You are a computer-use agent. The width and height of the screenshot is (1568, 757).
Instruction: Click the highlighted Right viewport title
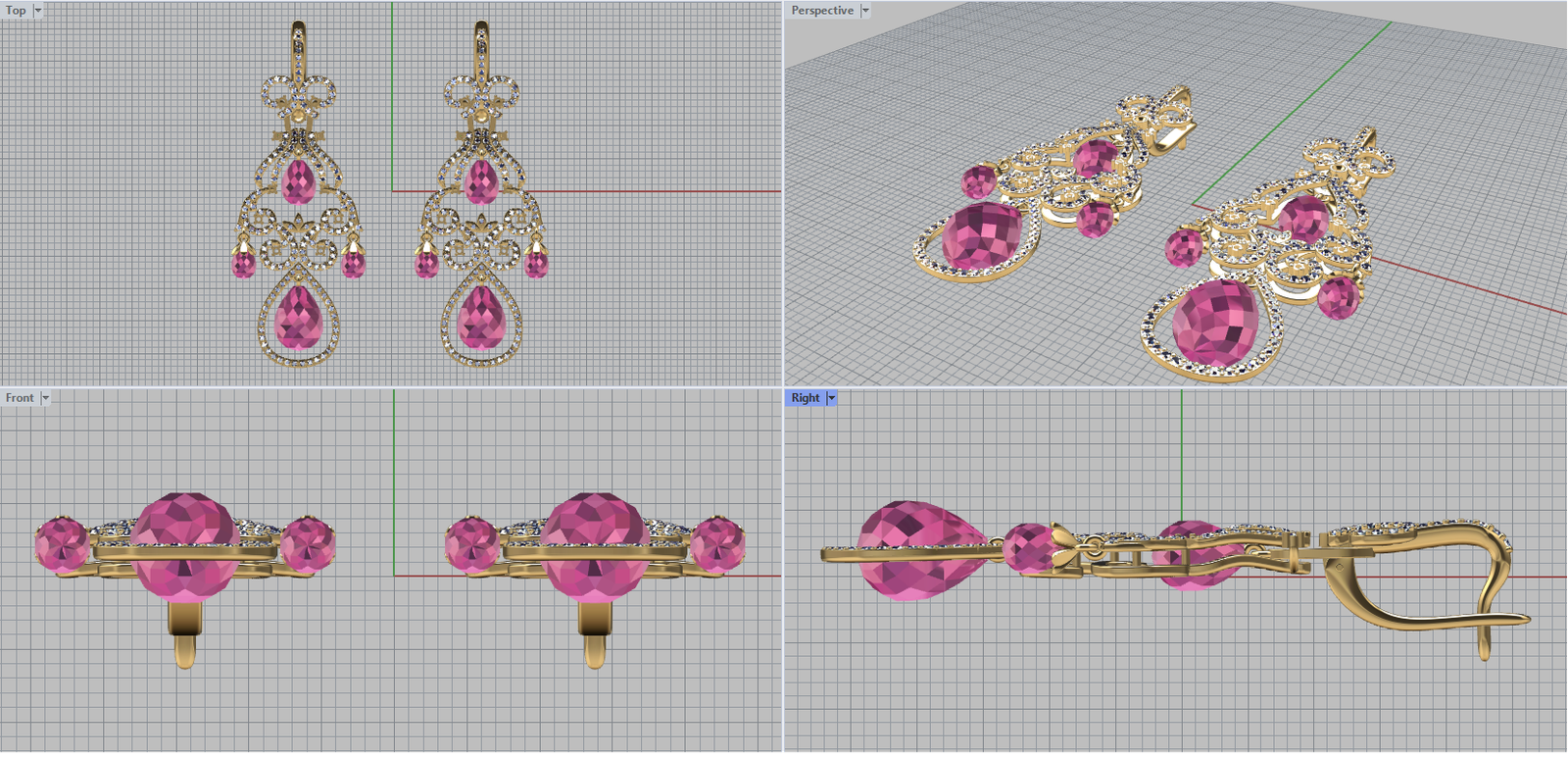coord(805,398)
